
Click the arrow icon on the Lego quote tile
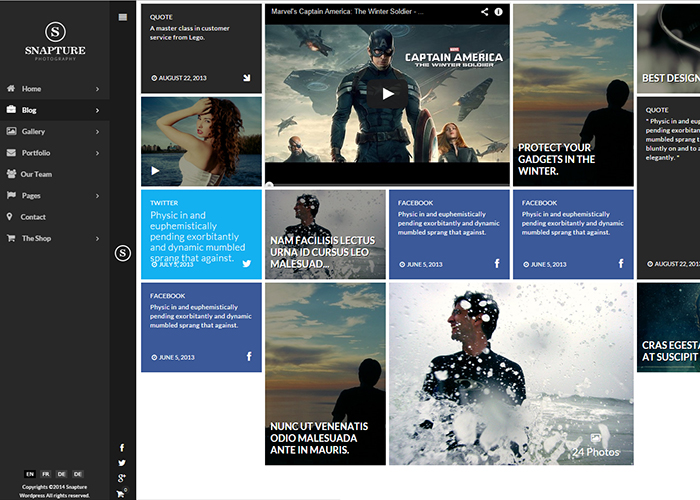click(246, 78)
